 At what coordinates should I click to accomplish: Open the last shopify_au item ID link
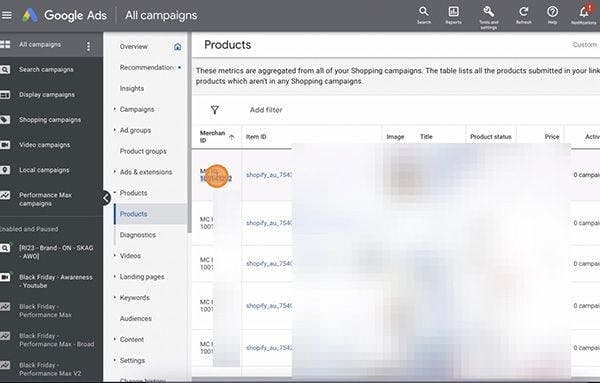point(269,348)
